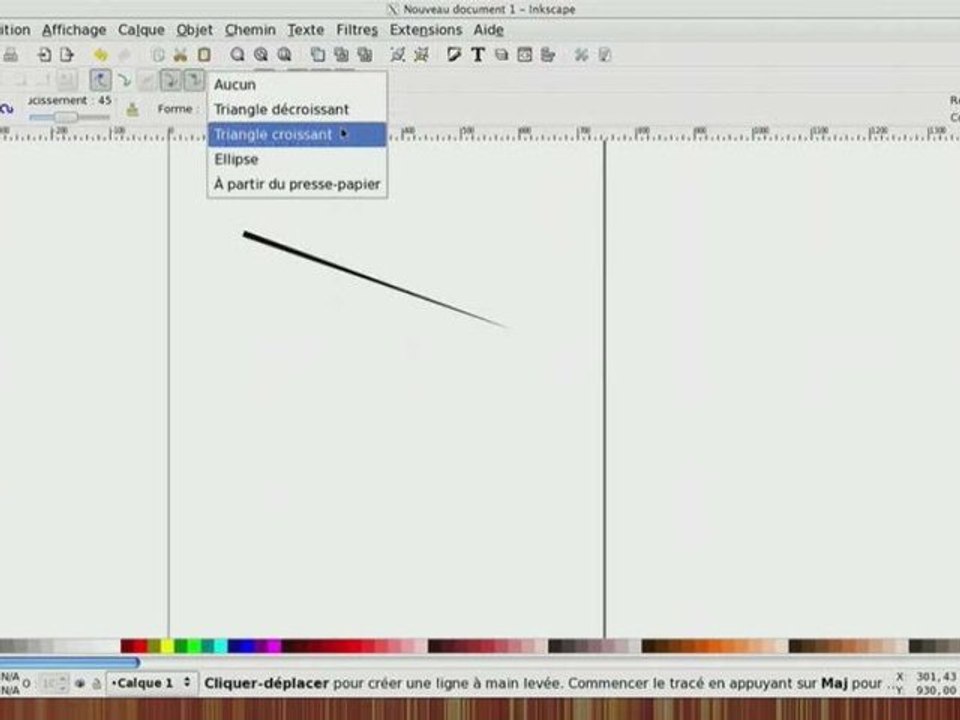This screenshot has width=960, height=720.
Task: Click the Paste clipboard icon
Action: pyautogui.click(x=204, y=55)
